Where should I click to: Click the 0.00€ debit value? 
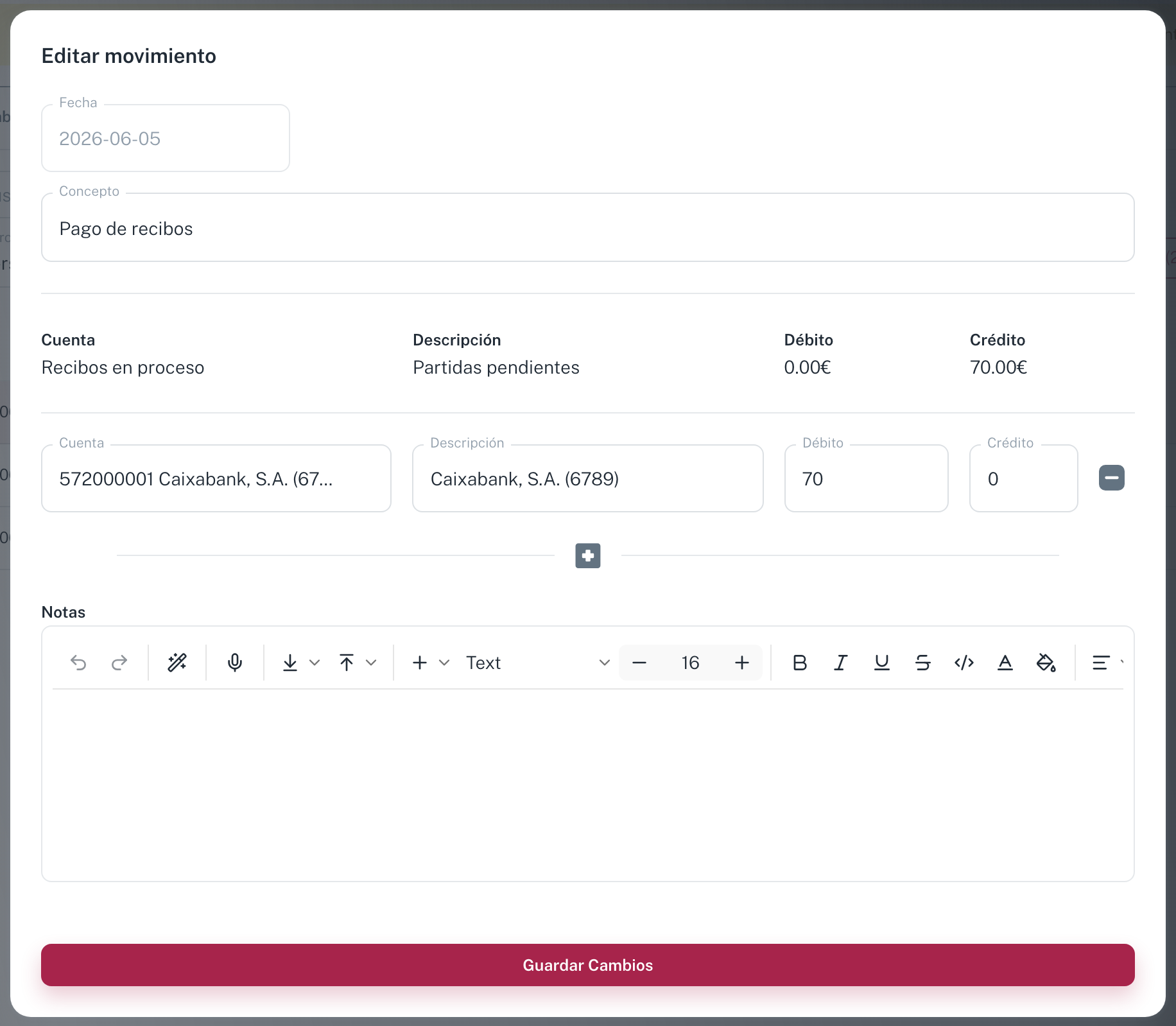click(x=808, y=367)
